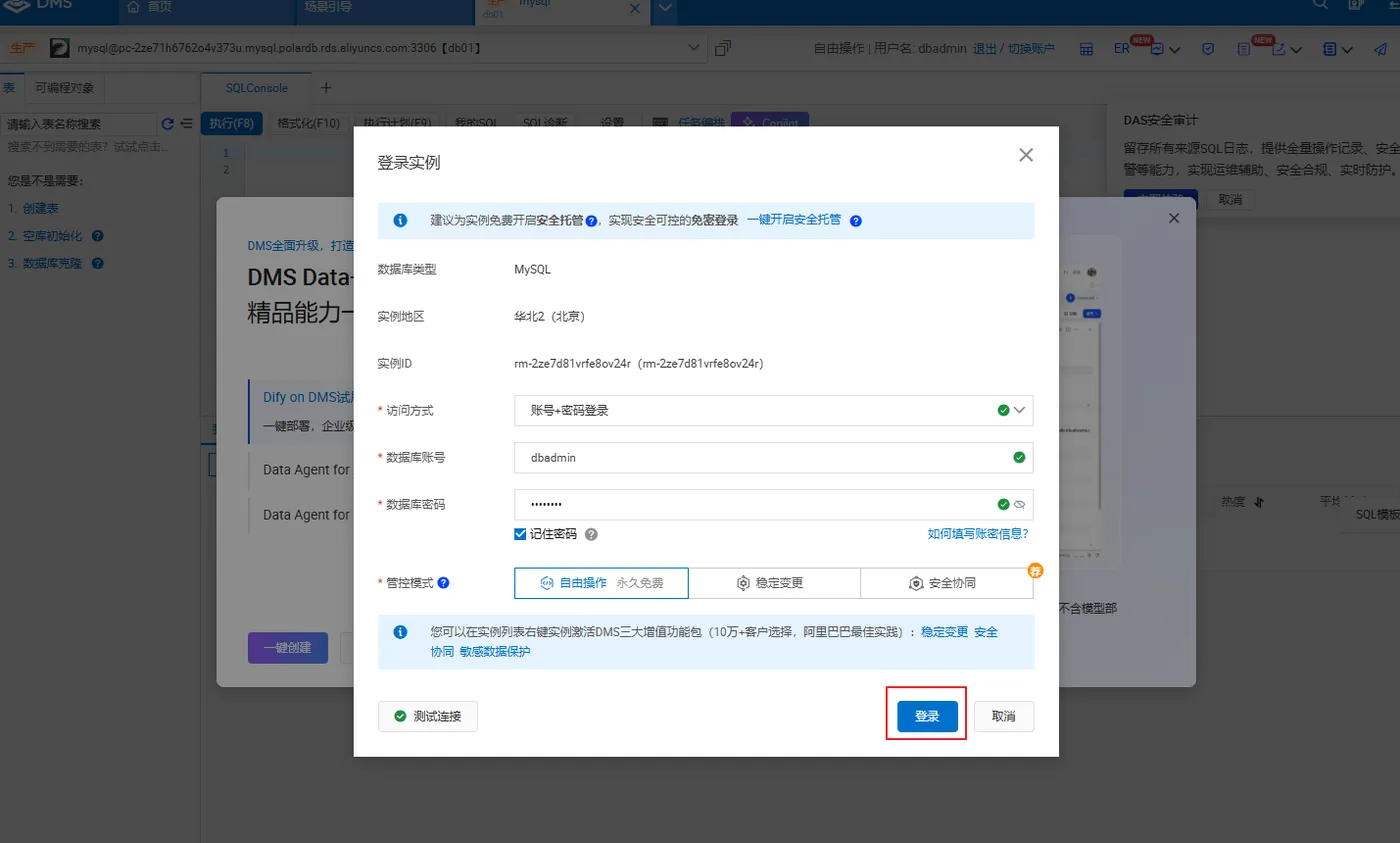The height and width of the screenshot is (843, 1400).
Task: Close the DMS upgrade promo popup behind the dialog
Action: [x=1174, y=218]
